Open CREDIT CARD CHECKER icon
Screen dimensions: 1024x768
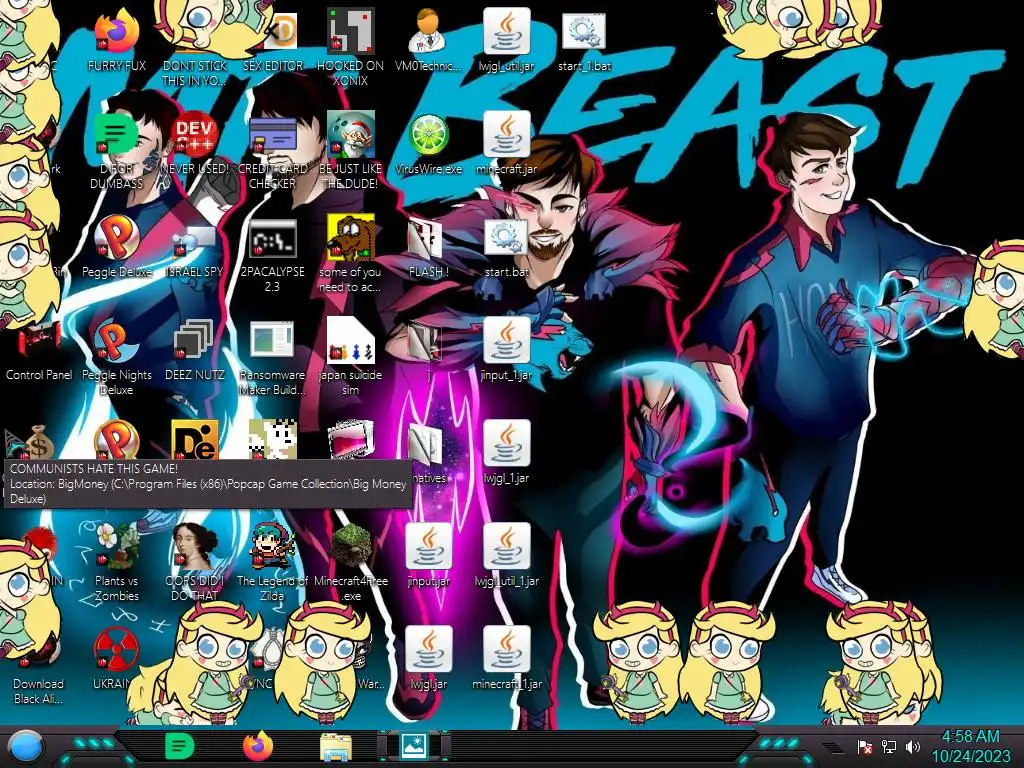272,135
